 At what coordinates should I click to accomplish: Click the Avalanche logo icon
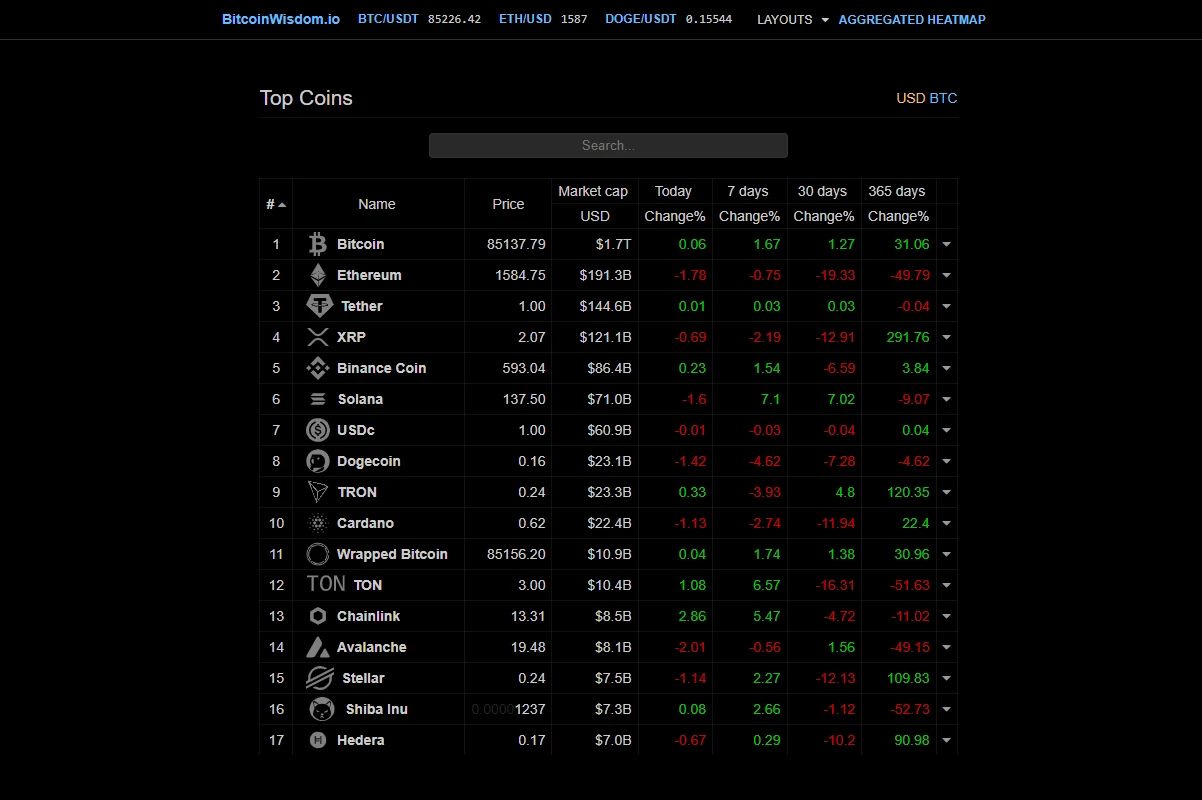[x=318, y=647]
